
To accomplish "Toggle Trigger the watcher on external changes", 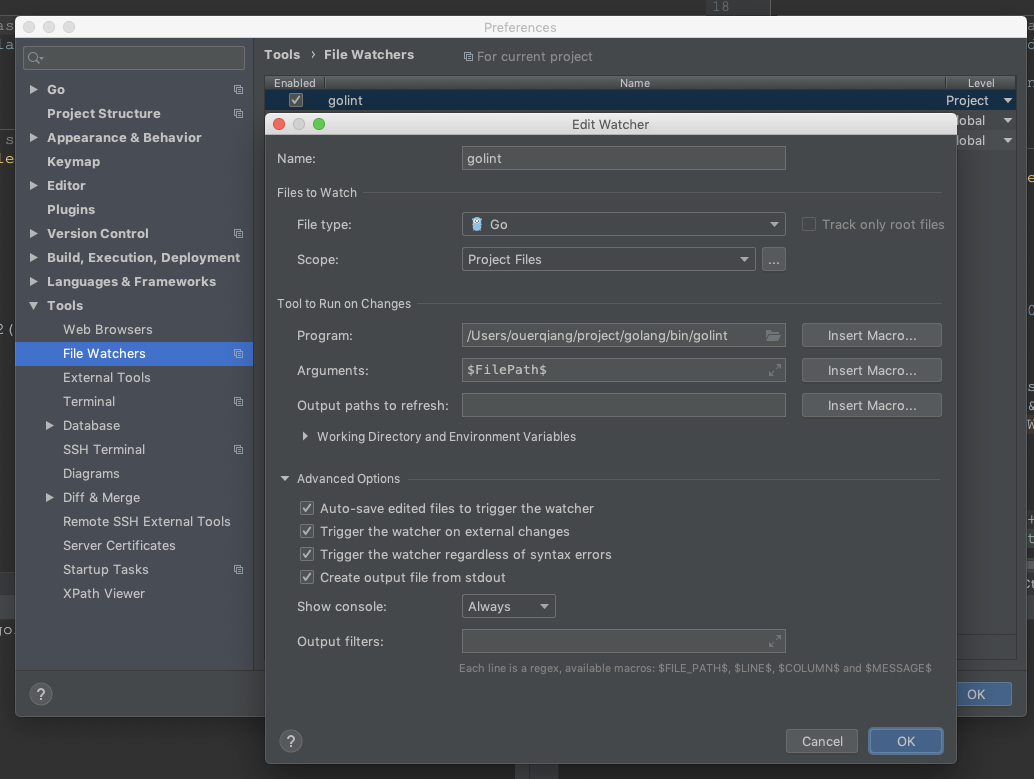I will coord(307,531).
